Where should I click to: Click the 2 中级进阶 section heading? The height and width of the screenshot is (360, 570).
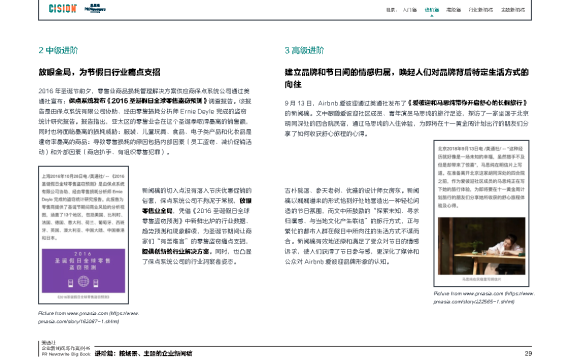pos(58,50)
